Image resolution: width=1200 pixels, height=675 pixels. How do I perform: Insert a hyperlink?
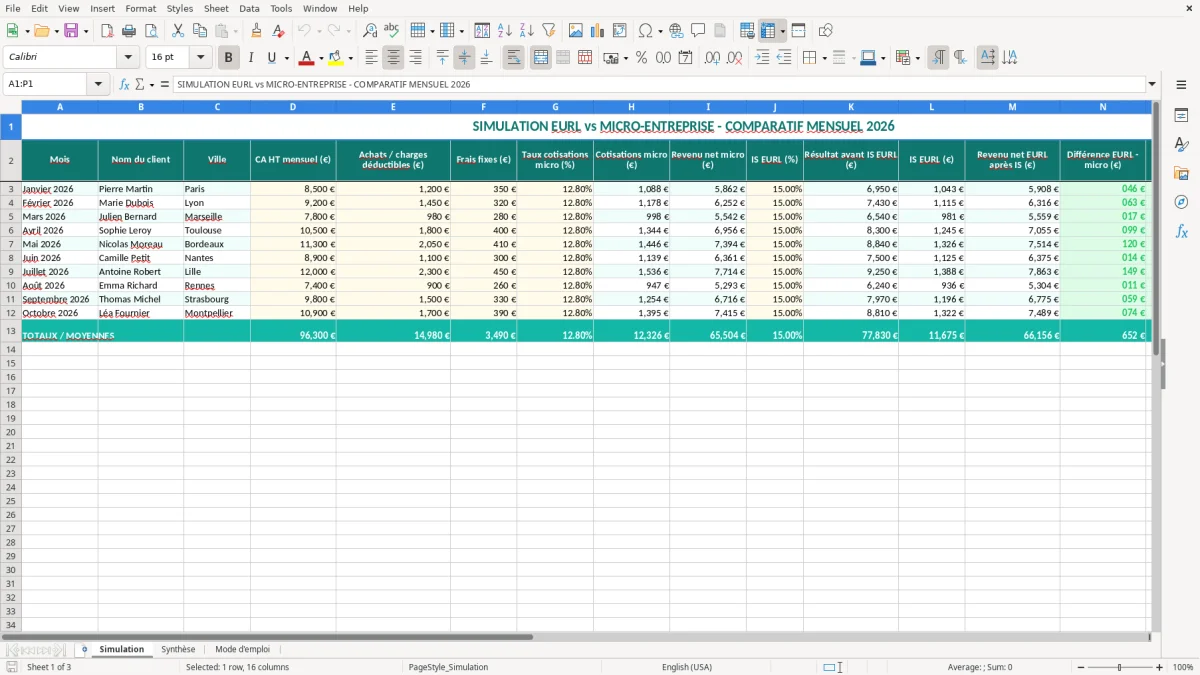[x=676, y=31]
